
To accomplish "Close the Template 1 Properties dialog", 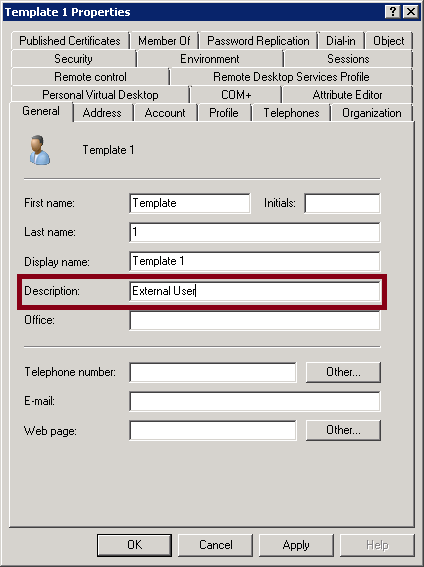I will pyautogui.click(x=411, y=12).
